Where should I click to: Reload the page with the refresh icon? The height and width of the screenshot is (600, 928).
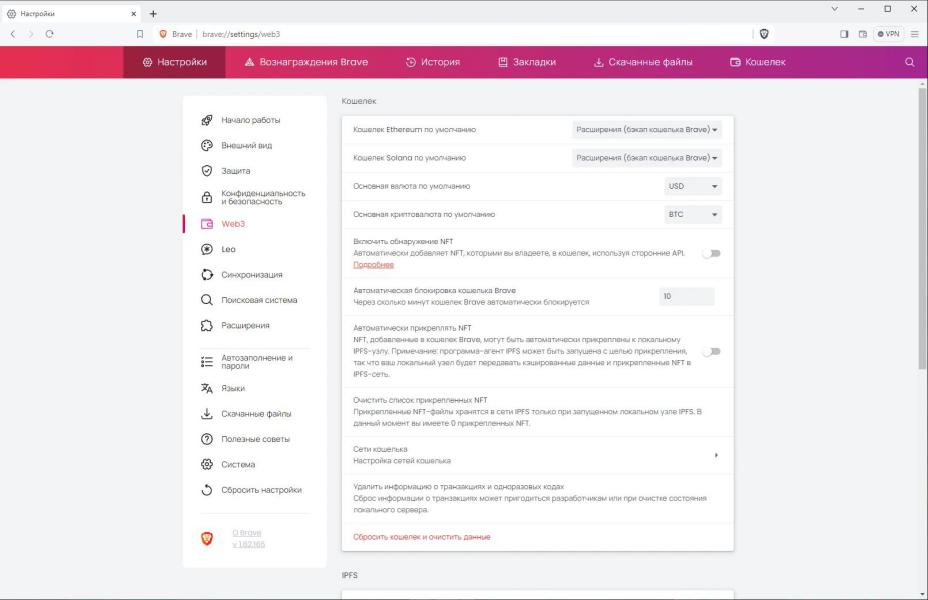click(x=50, y=34)
